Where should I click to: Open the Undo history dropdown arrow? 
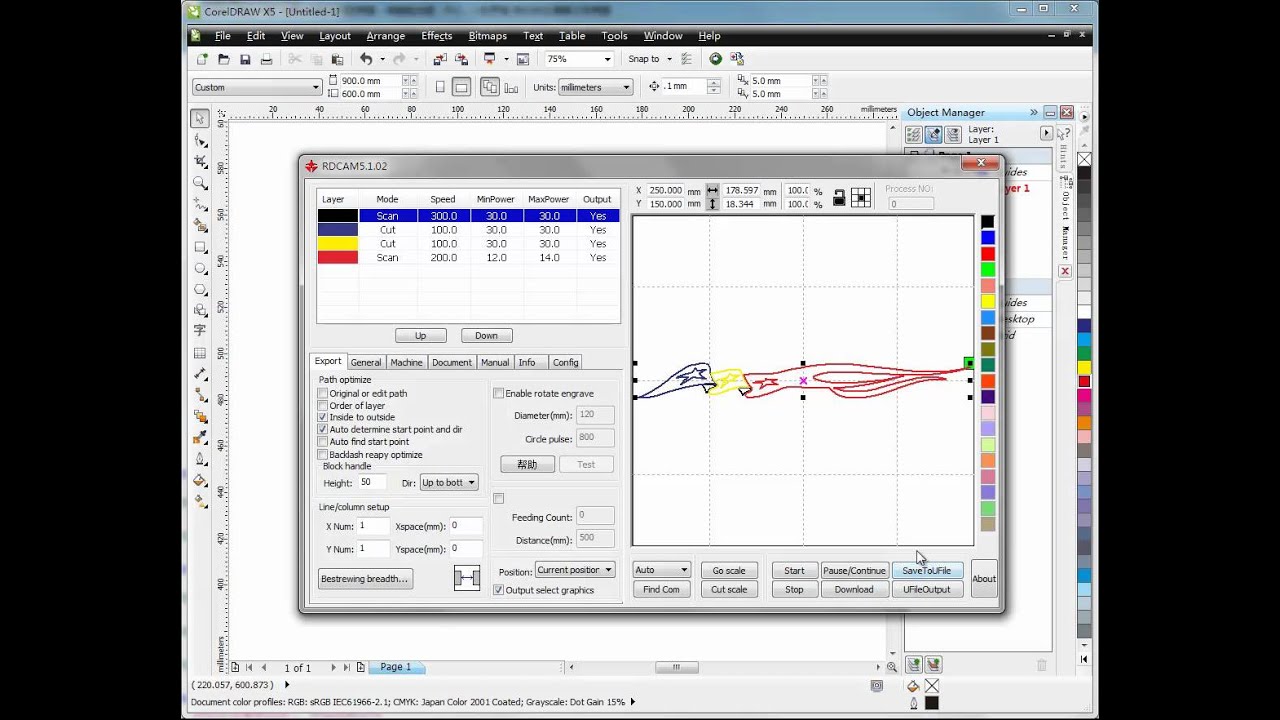[x=382, y=59]
